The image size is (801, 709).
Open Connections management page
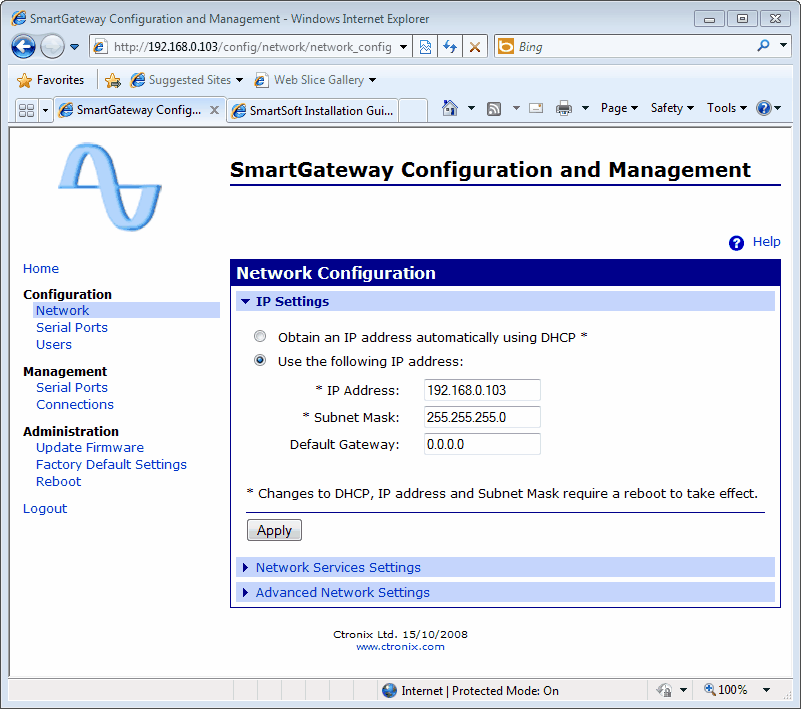[x=75, y=405]
